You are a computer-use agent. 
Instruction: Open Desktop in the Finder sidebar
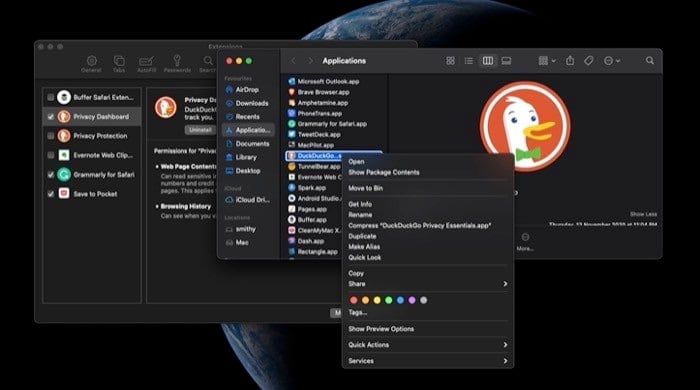point(247,170)
